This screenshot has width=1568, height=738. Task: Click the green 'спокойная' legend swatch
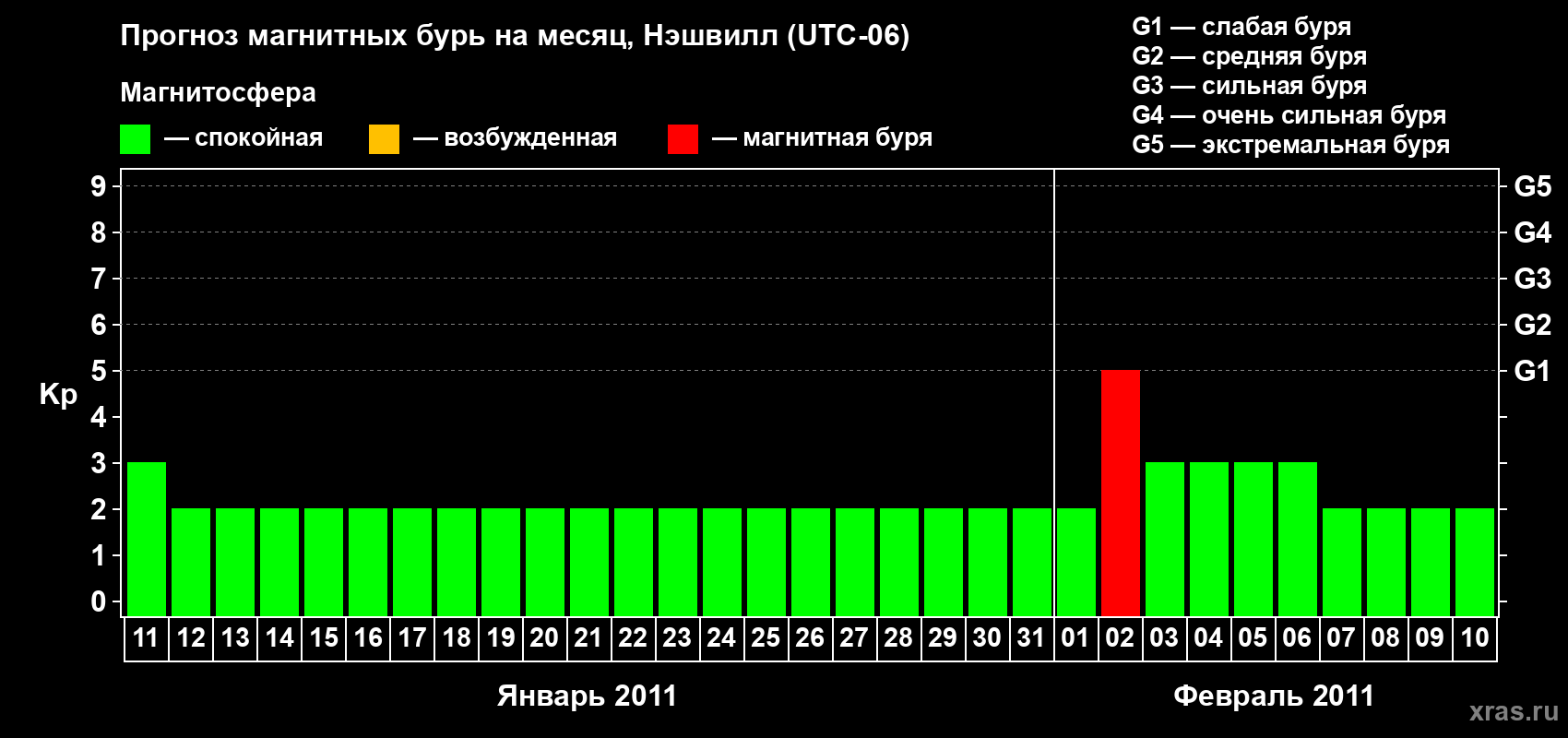point(135,139)
